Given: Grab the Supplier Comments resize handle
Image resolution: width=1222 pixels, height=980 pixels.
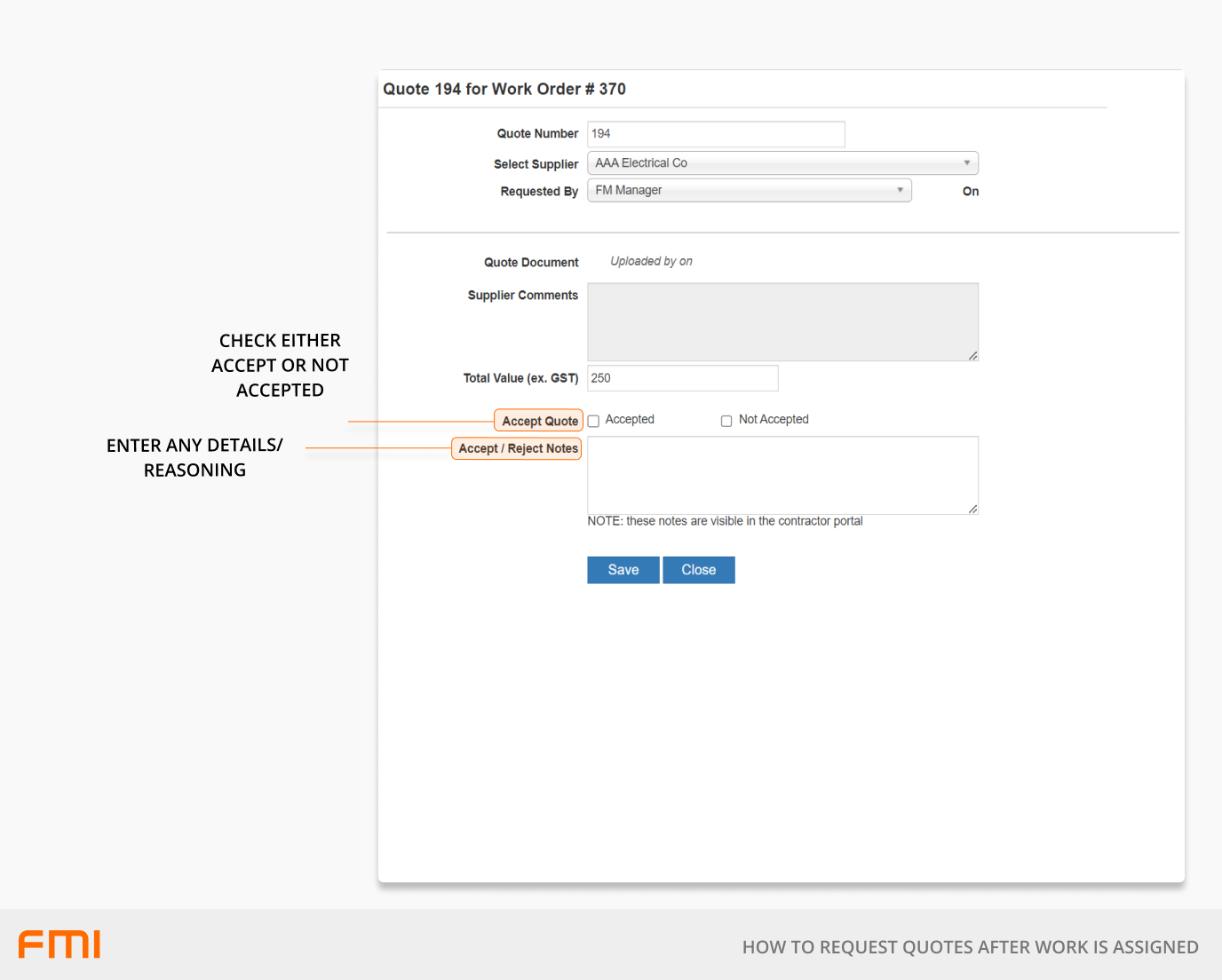Looking at the screenshot, I should tap(972, 355).
